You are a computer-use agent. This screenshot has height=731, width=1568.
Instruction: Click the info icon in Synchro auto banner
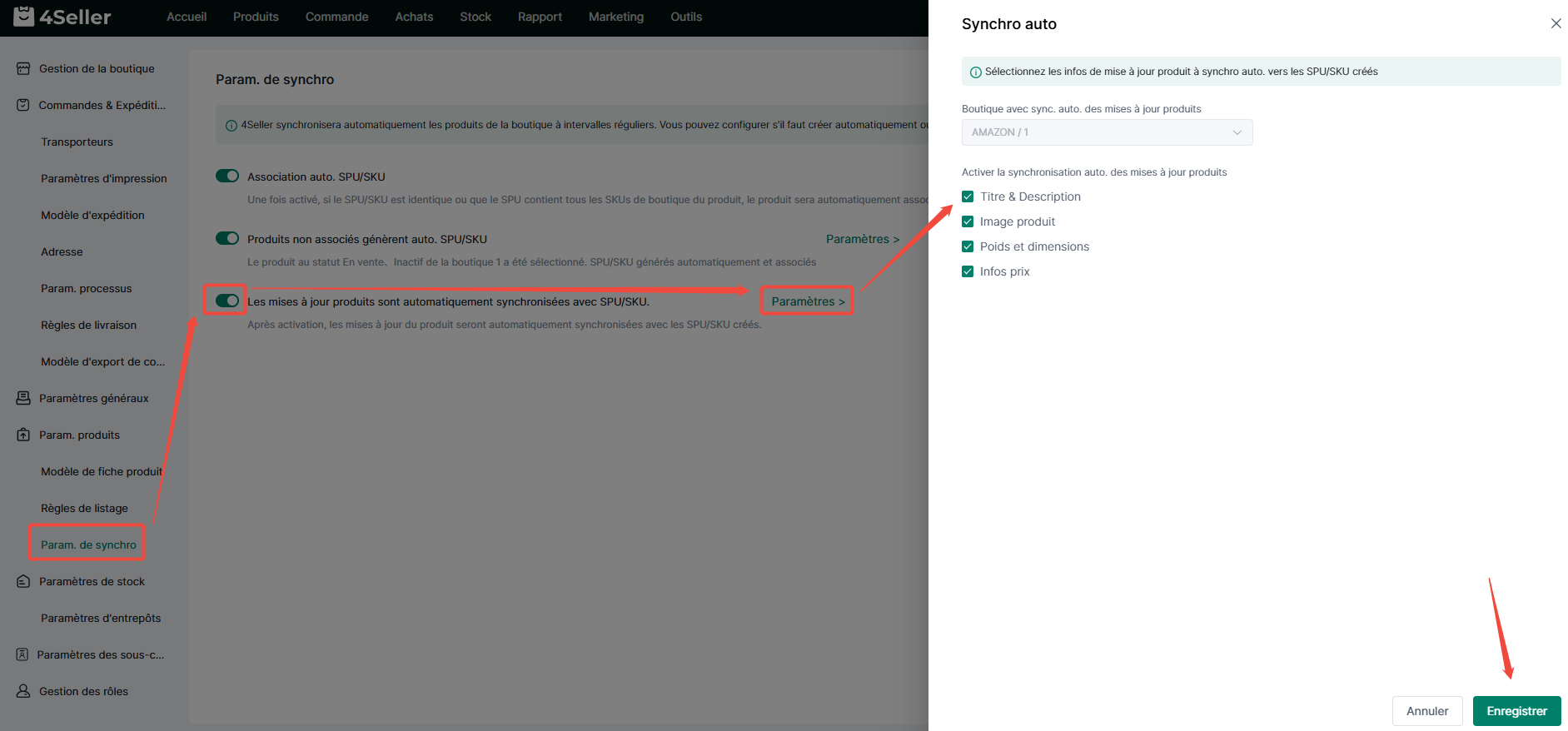tap(975, 72)
